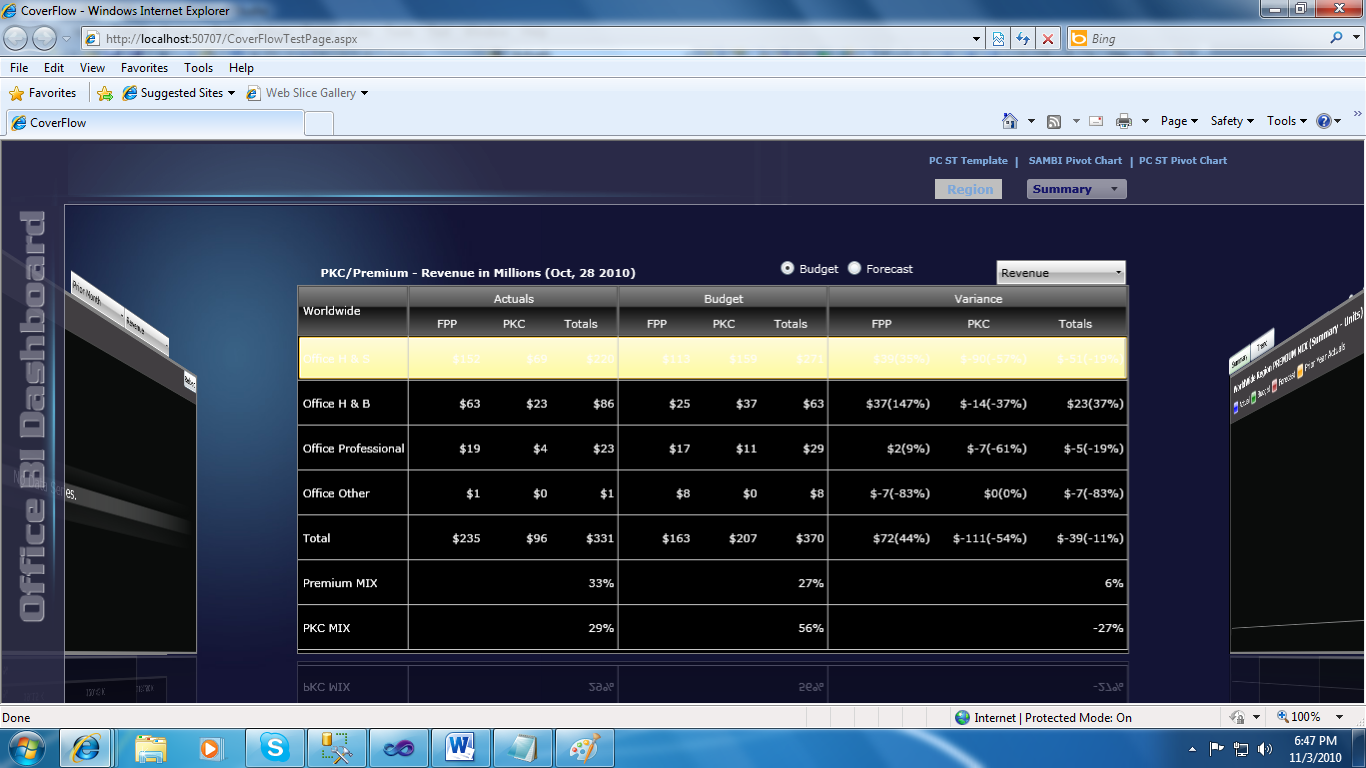Open the Summary dropdown
1366x768 pixels.
pyautogui.click(x=1076, y=189)
